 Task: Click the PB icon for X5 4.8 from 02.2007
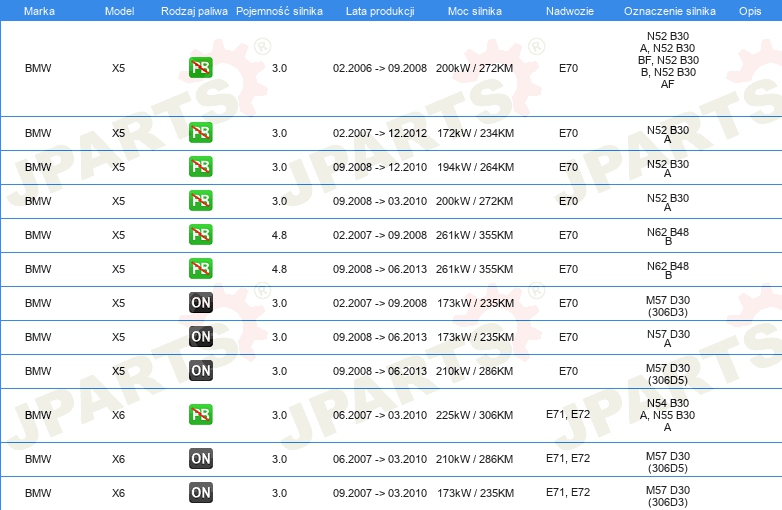tap(200, 235)
